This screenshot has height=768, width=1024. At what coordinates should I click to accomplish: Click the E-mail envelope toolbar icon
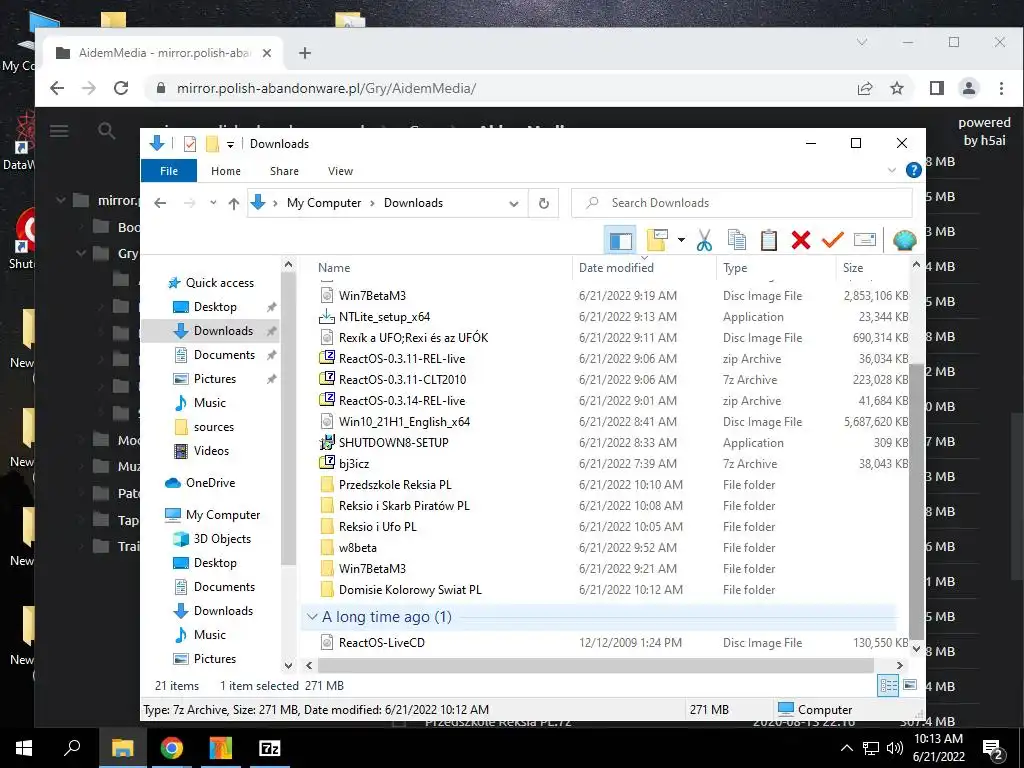coord(865,240)
